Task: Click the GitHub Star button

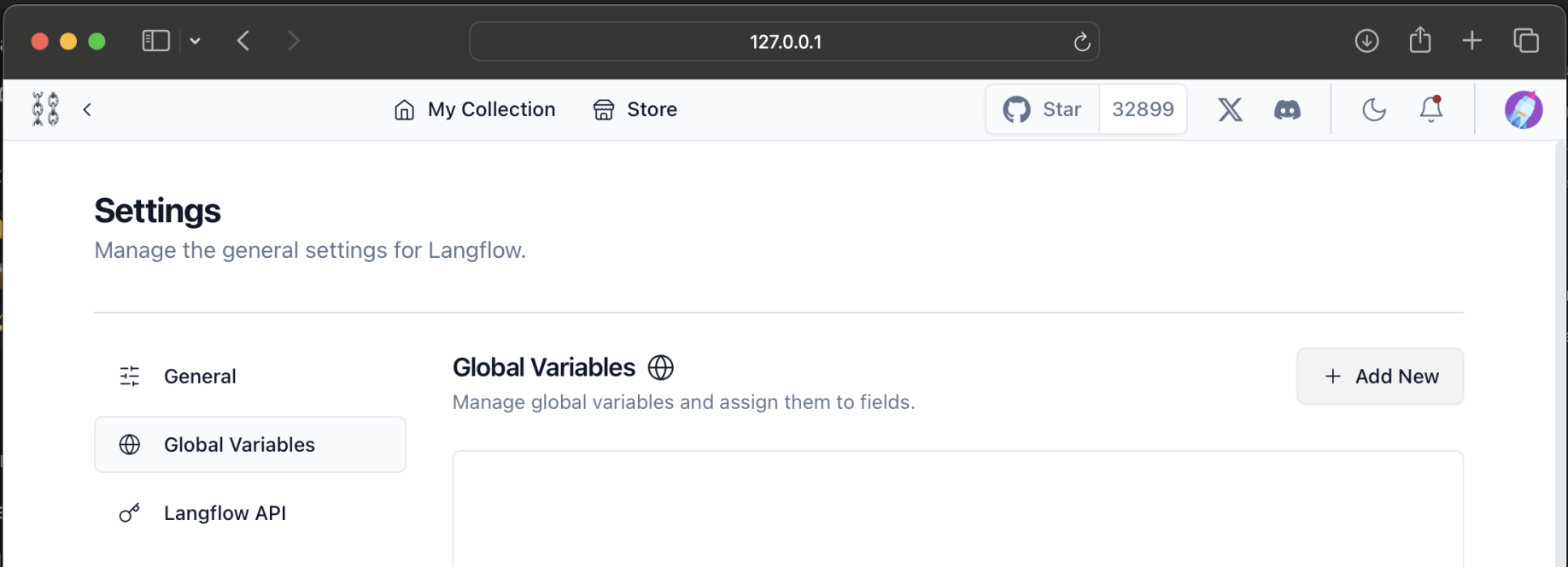Action: [1043, 109]
